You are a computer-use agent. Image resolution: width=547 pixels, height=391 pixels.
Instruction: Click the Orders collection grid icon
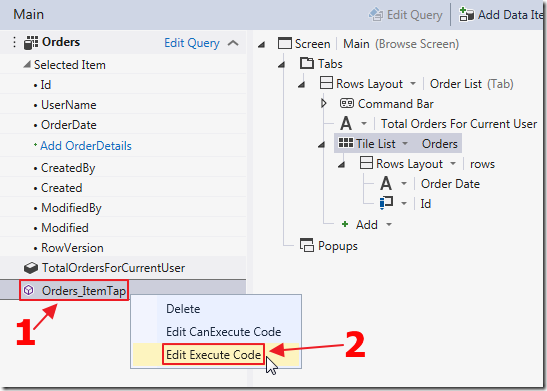coord(31,43)
